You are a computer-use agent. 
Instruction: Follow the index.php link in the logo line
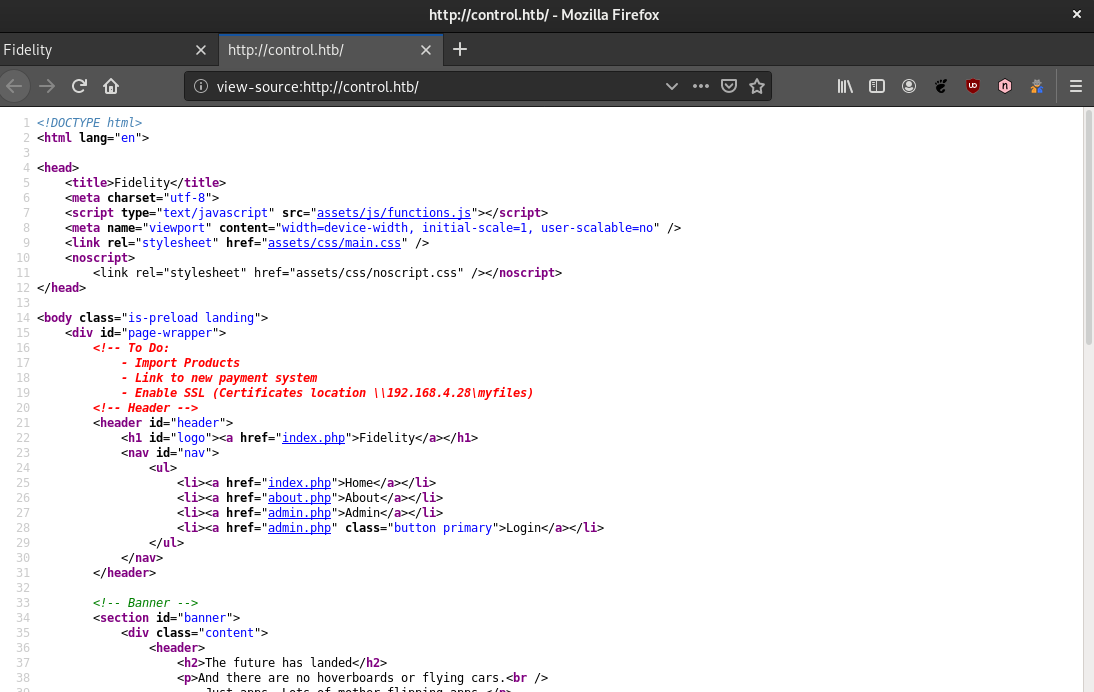click(x=313, y=438)
